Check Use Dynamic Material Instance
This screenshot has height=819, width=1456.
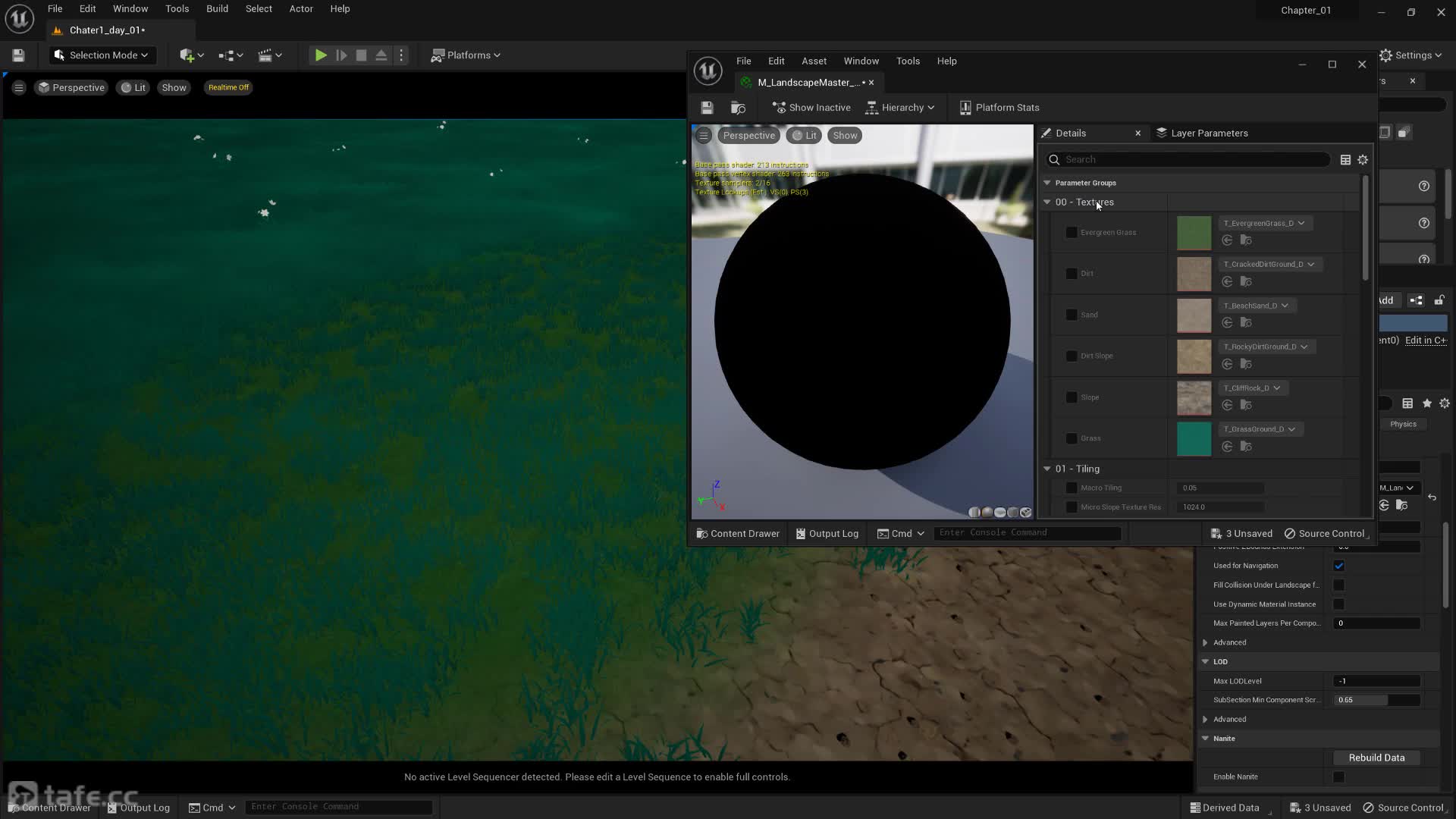click(1338, 604)
